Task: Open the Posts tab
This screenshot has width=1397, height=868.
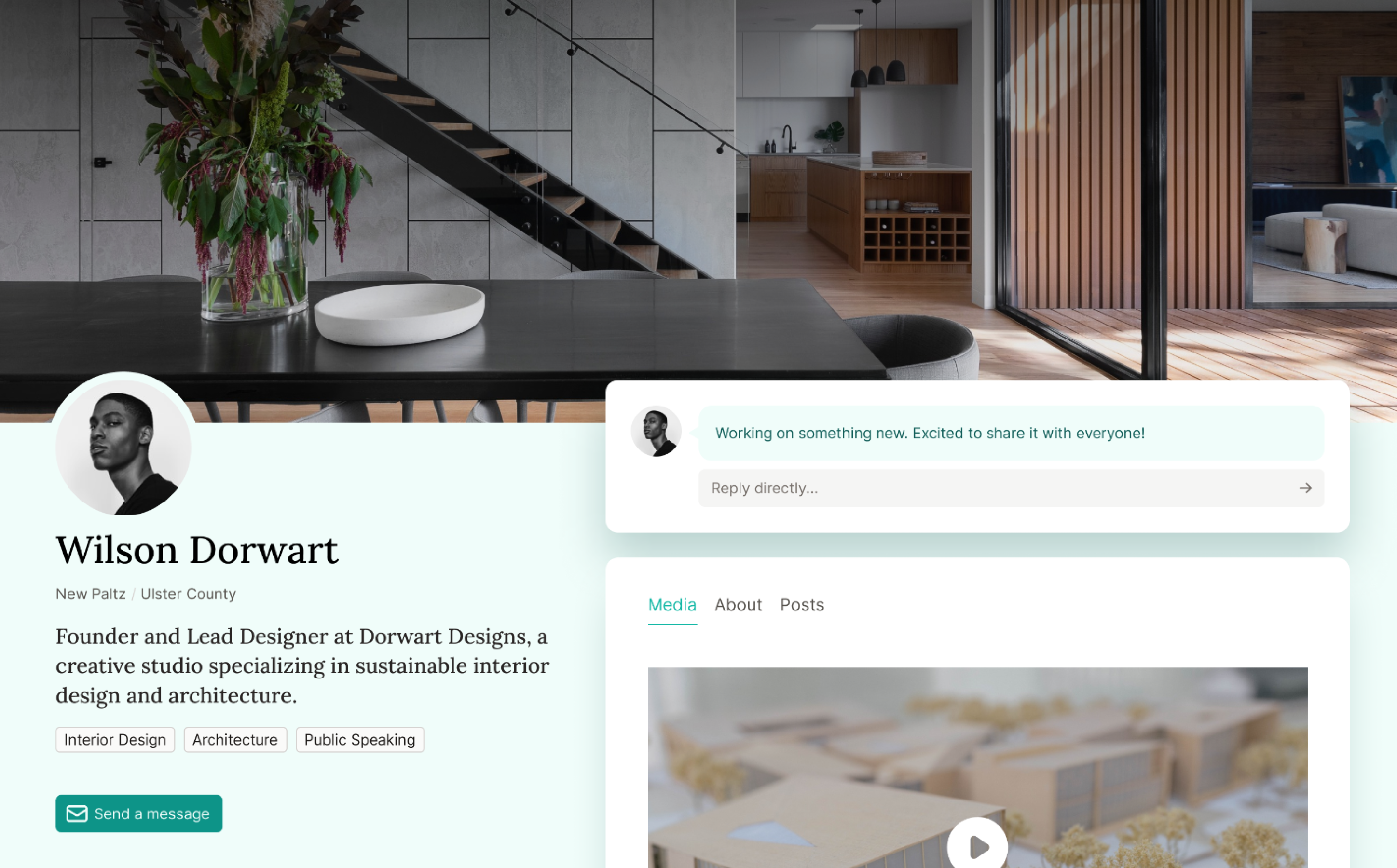Action: (x=801, y=604)
